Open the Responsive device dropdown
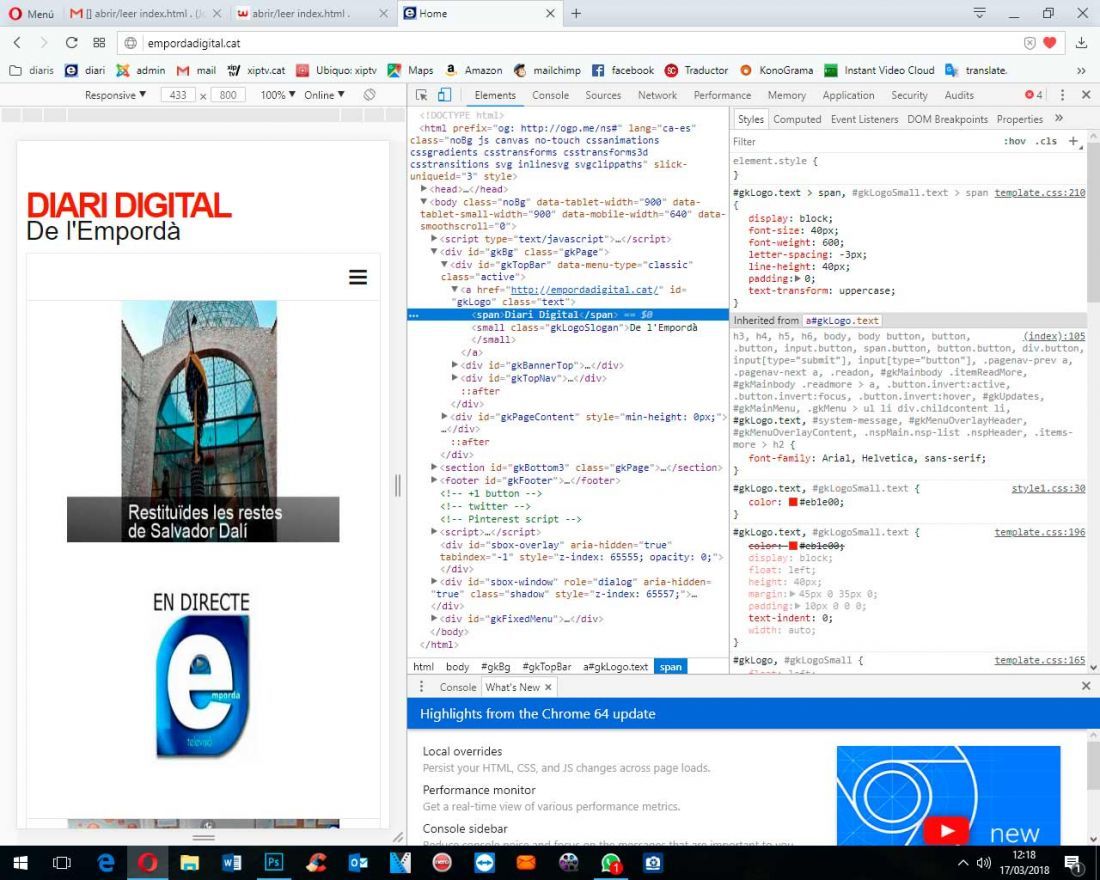Viewport: 1100px width, 880px height. (x=115, y=95)
